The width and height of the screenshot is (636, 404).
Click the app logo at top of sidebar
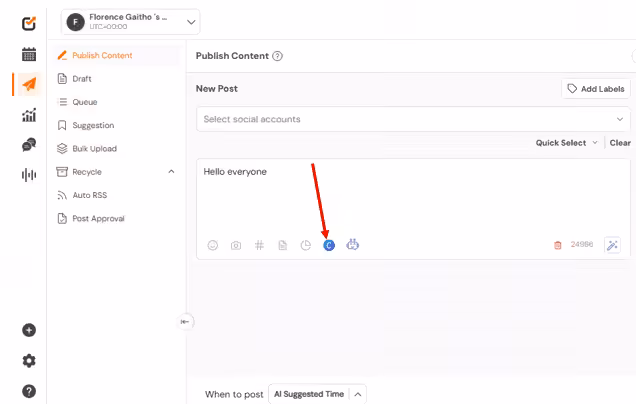29,24
